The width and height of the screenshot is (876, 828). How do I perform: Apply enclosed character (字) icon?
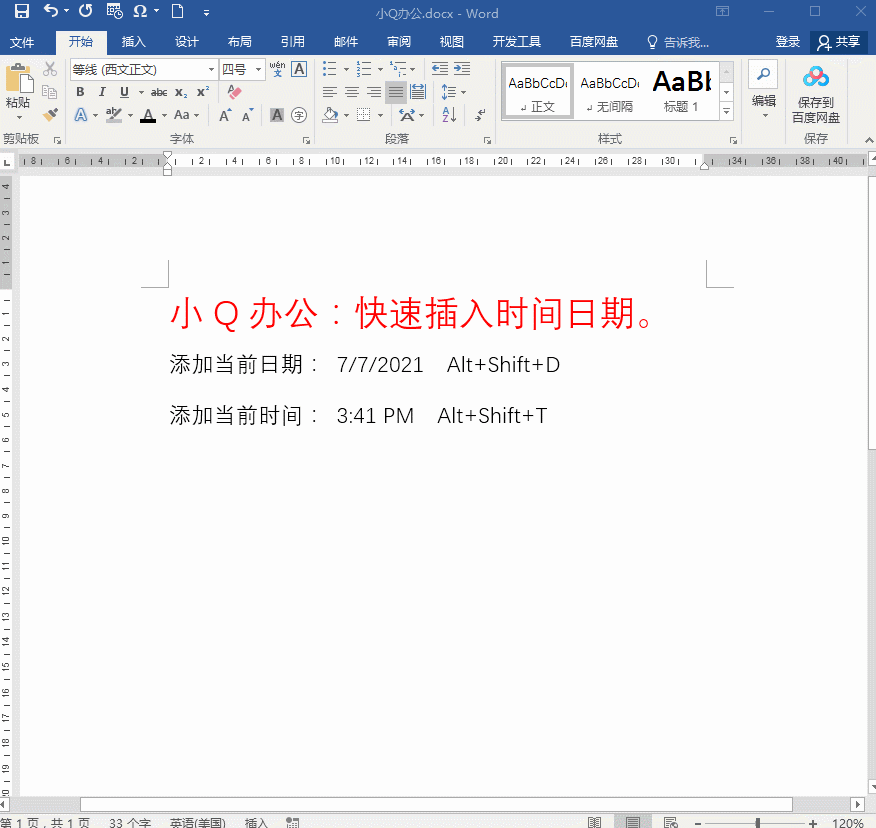coord(299,115)
